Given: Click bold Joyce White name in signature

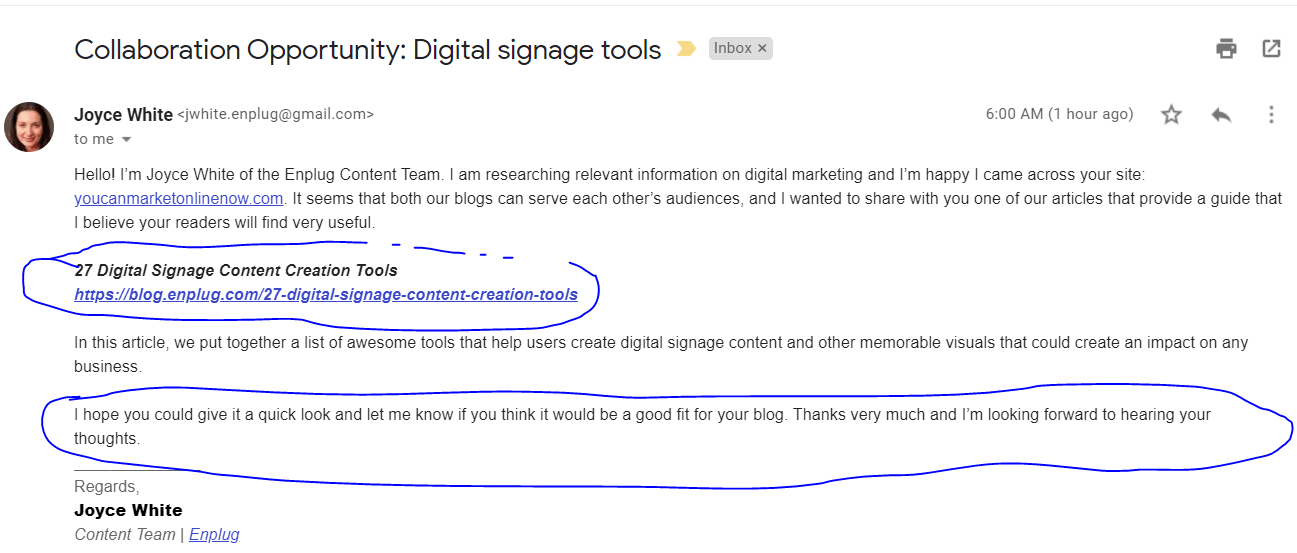Looking at the screenshot, I should (128, 510).
